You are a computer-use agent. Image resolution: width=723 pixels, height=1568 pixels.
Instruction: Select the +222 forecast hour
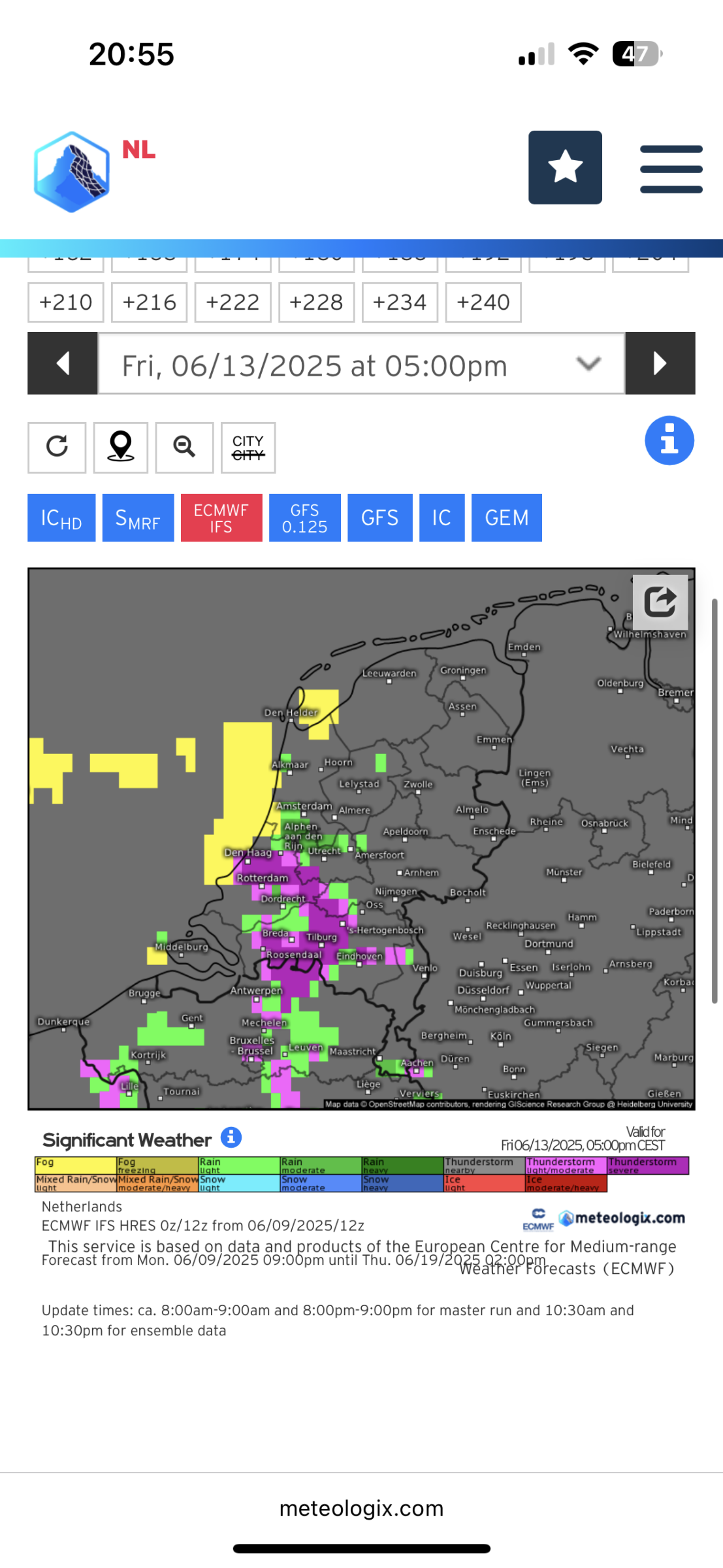click(x=233, y=302)
